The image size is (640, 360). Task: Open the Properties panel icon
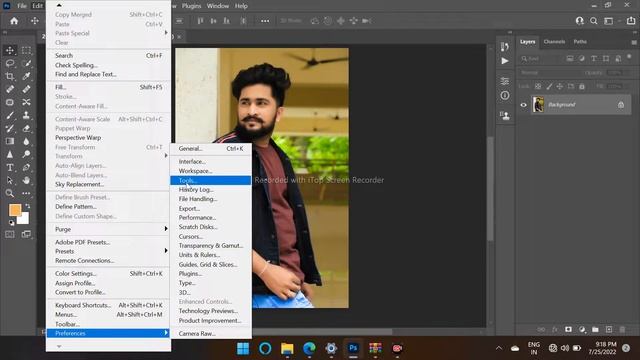click(x=505, y=81)
